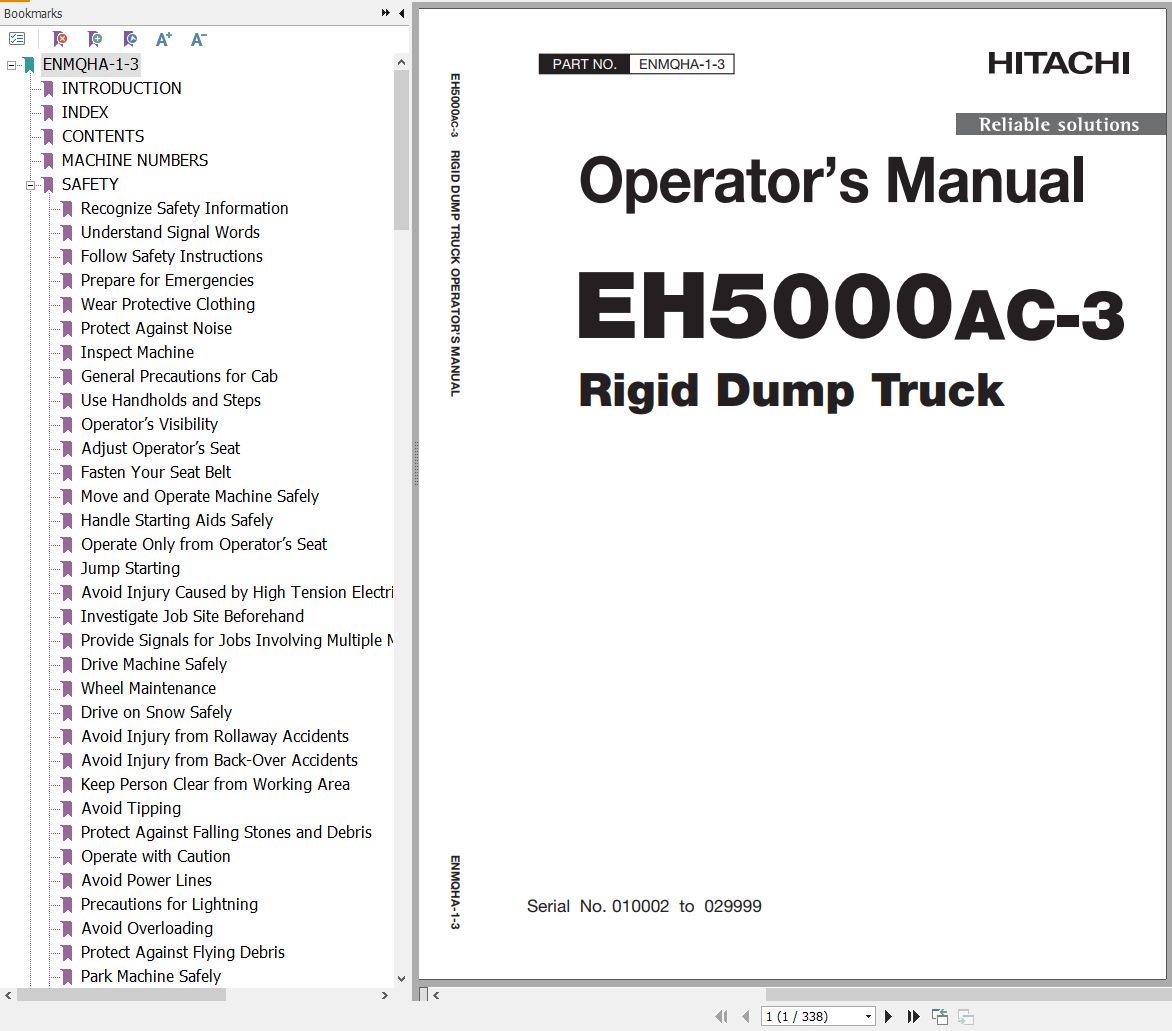Decrease bookmark text size with A- icon
The height and width of the screenshot is (1031, 1172).
(198, 39)
